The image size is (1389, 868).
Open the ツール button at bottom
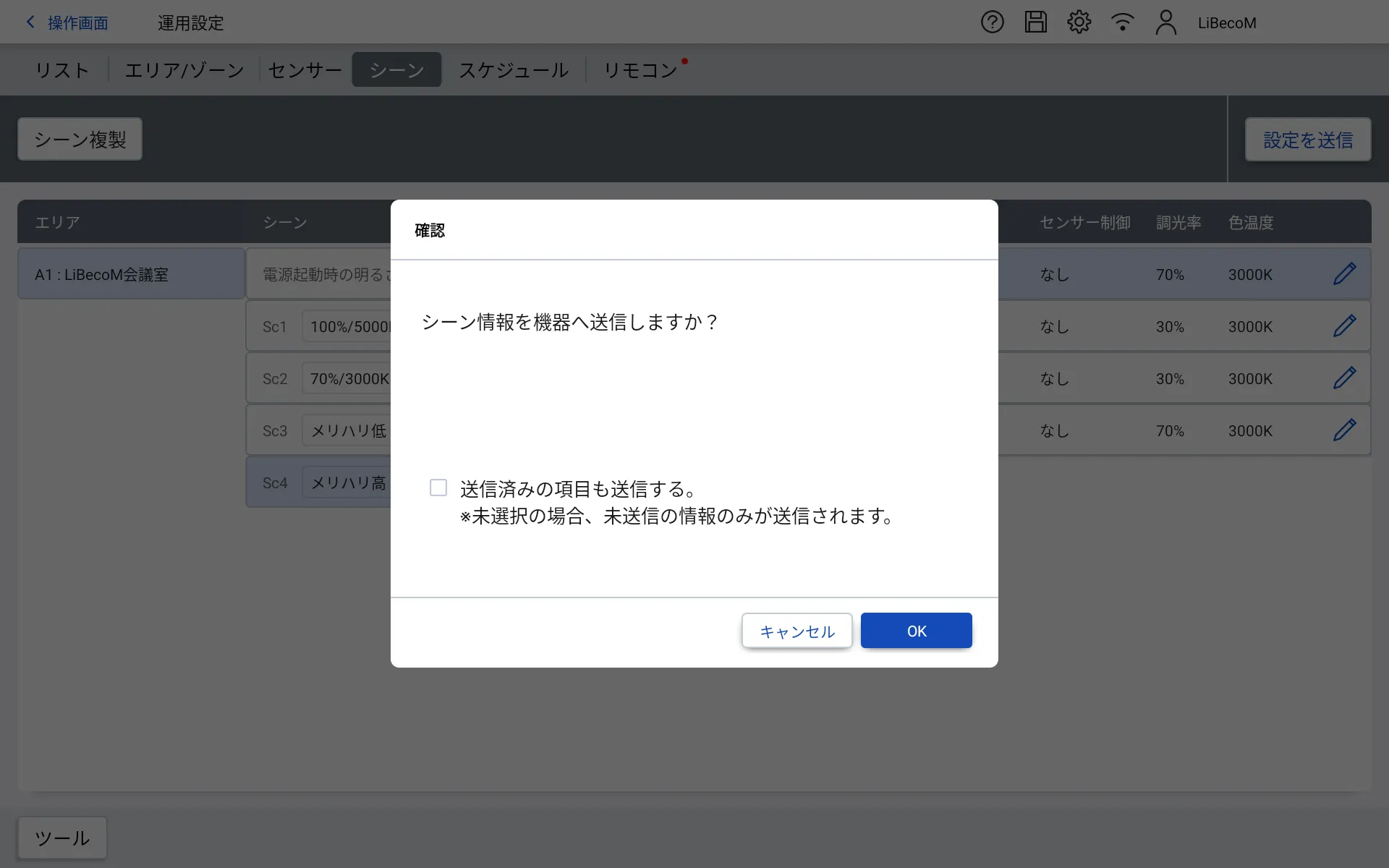62,838
